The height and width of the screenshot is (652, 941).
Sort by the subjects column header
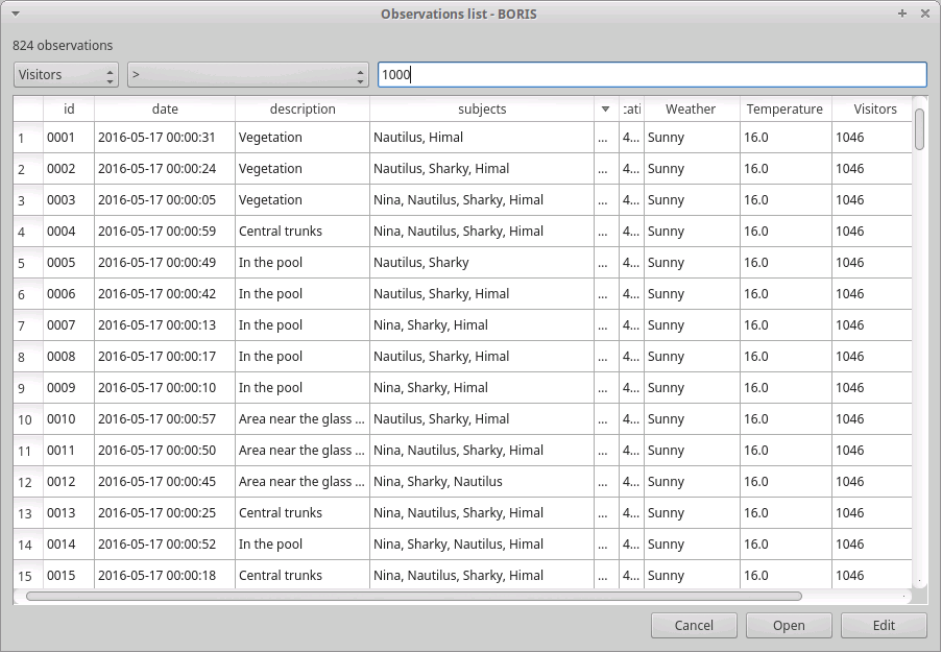[482, 109]
